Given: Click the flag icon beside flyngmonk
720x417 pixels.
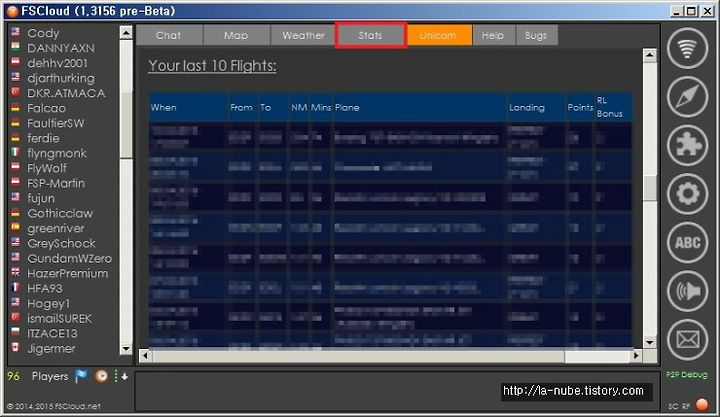Looking at the screenshot, I should [x=16, y=152].
